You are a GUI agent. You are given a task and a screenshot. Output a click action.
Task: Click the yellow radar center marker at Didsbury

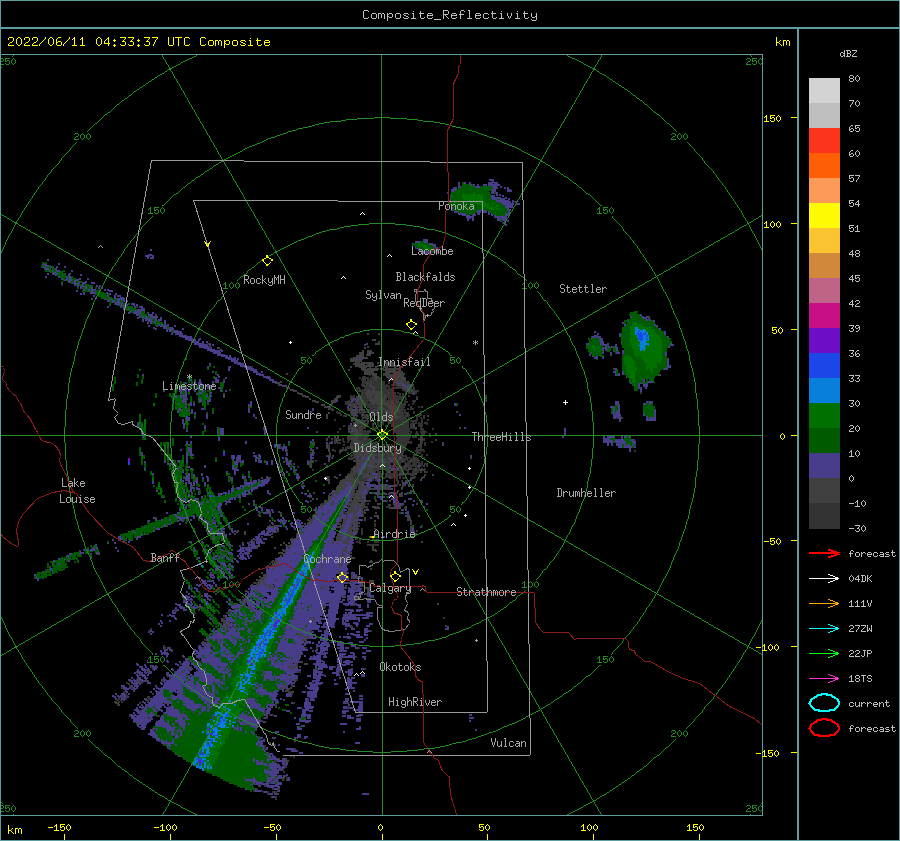click(x=382, y=435)
